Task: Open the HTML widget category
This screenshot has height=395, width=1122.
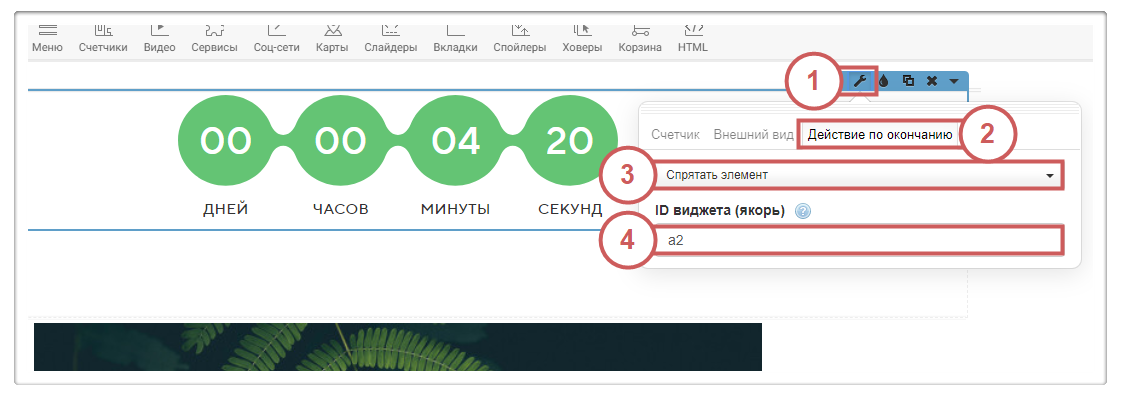Action: 693,40
